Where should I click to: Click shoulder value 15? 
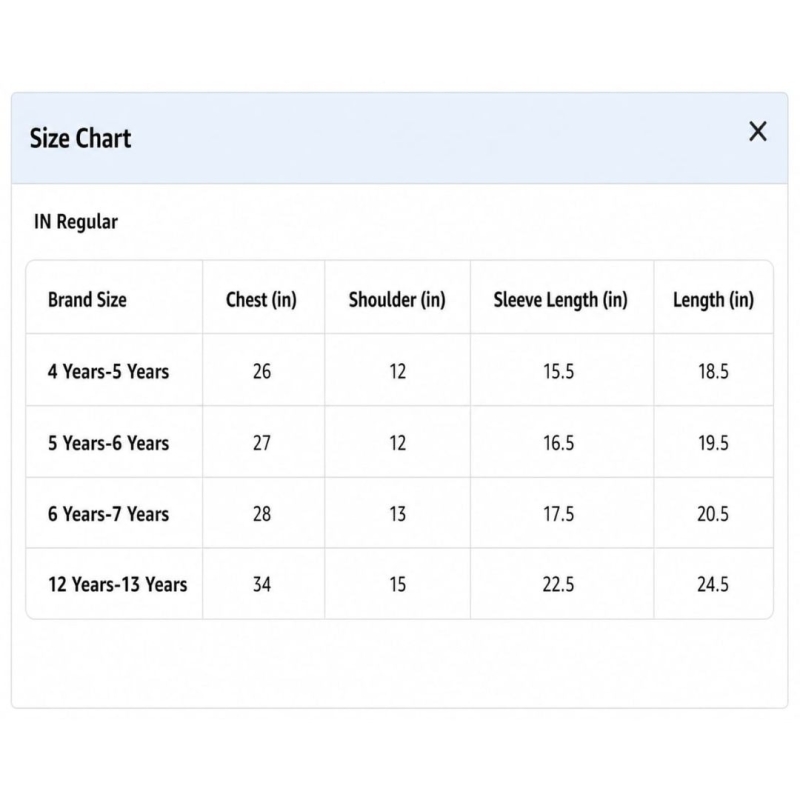(x=397, y=584)
